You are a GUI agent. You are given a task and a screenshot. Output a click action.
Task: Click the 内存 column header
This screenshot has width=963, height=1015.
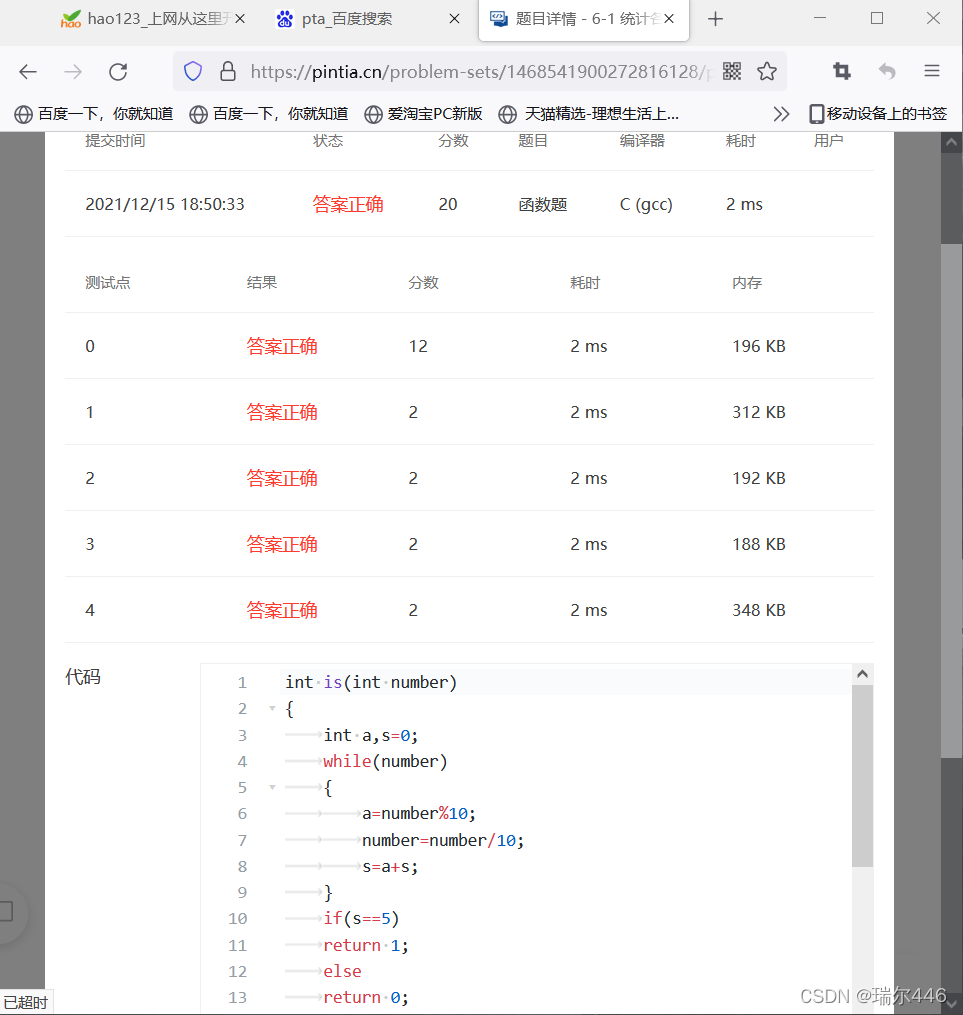pyautogui.click(x=747, y=283)
